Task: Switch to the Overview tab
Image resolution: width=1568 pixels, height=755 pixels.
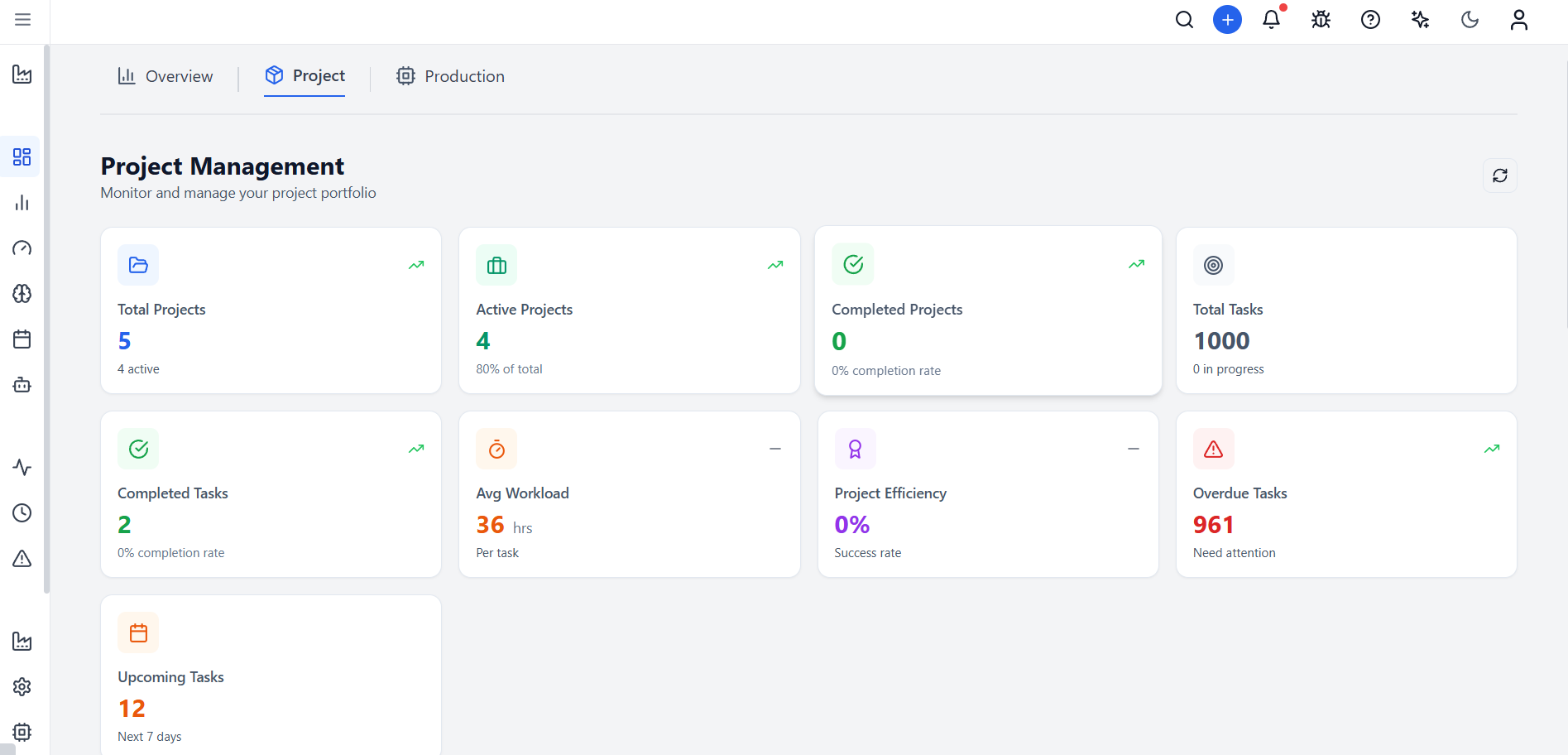Action: 165,76
